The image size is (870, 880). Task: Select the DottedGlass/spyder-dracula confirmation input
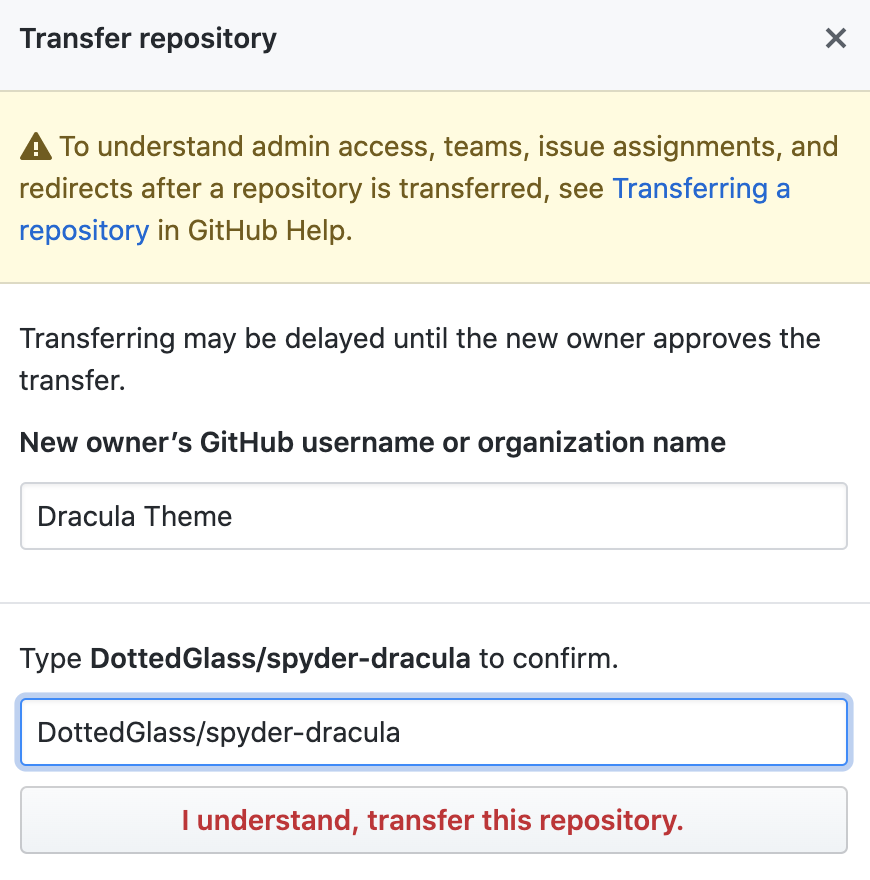click(x=434, y=732)
